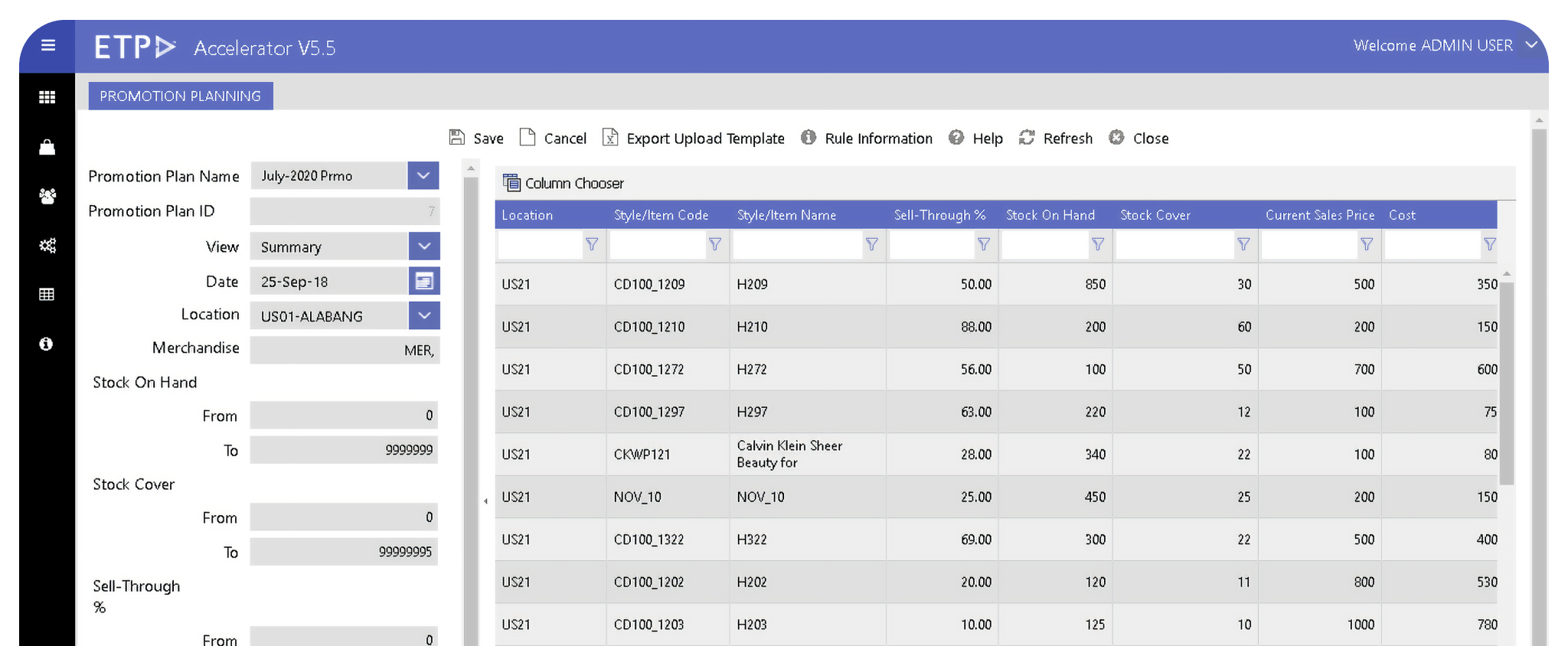This screenshot has height=646, width=1568.
Task: Open the Column Chooser
Action: coord(563,184)
